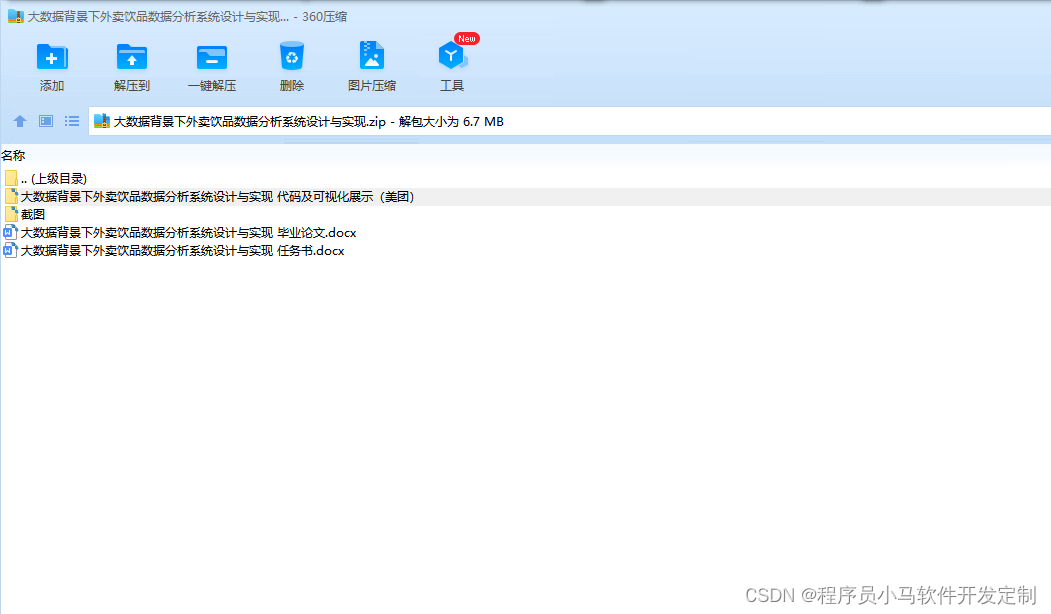Select the 代码及可视化展示 (美团) folder name

click(218, 196)
